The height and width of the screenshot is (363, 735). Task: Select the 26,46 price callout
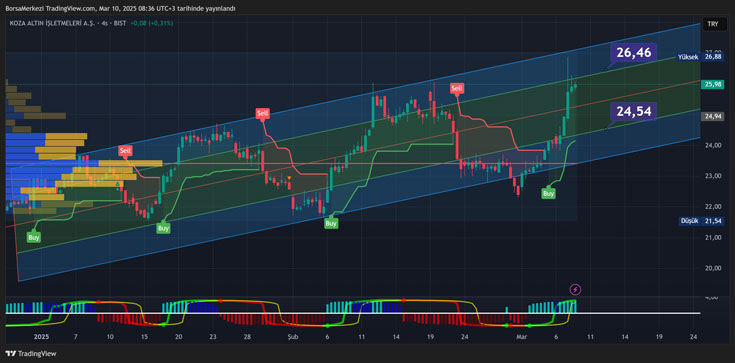click(x=634, y=53)
